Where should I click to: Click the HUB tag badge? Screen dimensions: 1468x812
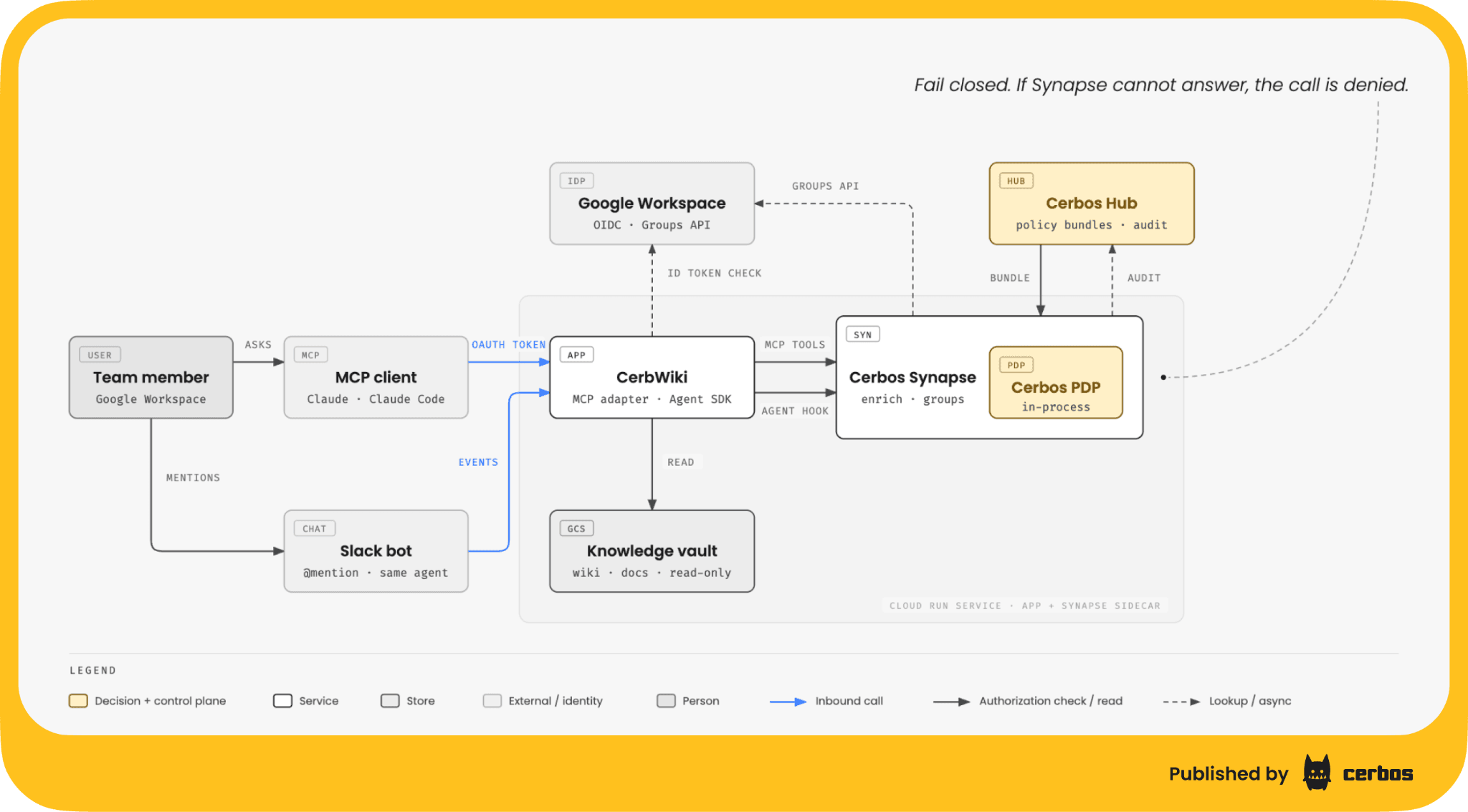pos(1016,181)
